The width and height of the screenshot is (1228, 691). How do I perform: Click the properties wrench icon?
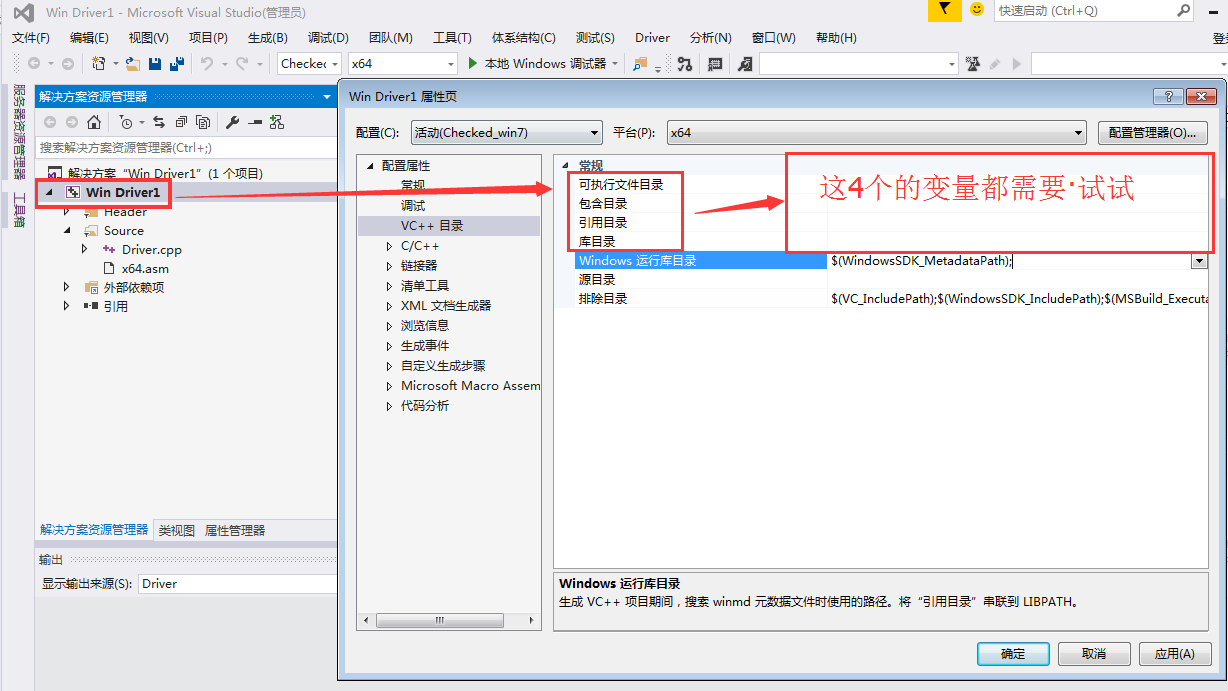click(233, 122)
